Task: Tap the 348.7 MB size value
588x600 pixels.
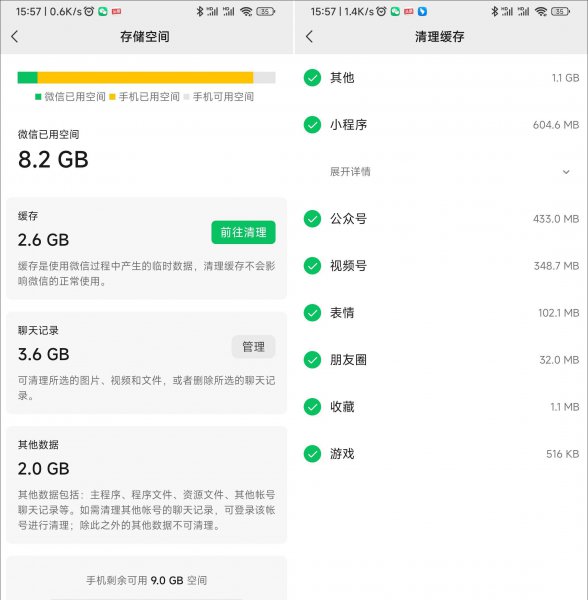Action: point(557,266)
